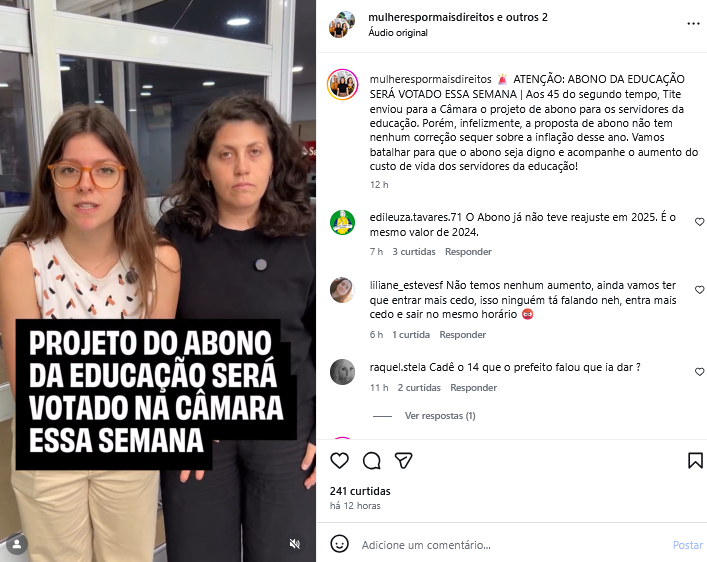Like liliane_estevesf's comment
This screenshot has width=707, height=562.
click(699, 290)
